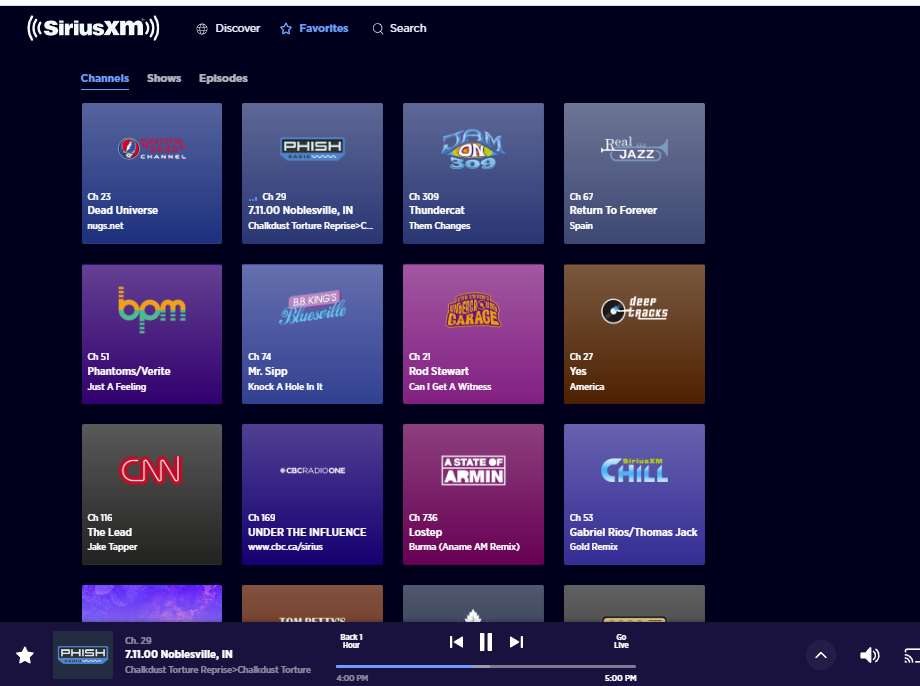Skip to the previous track
Viewport: 920px width, 686px height.
(456, 642)
